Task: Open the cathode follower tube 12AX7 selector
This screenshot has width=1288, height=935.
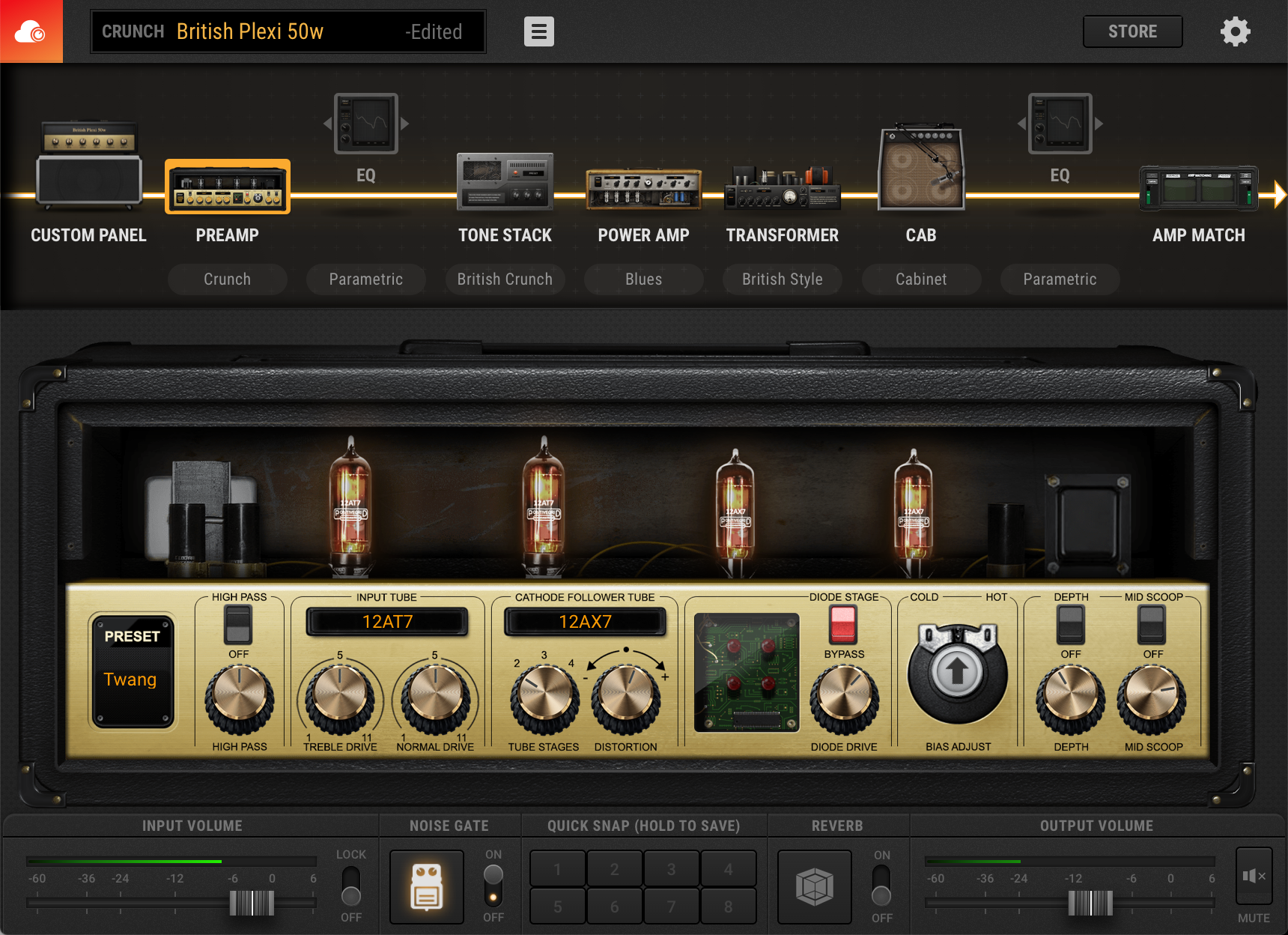Action: point(585,621)
